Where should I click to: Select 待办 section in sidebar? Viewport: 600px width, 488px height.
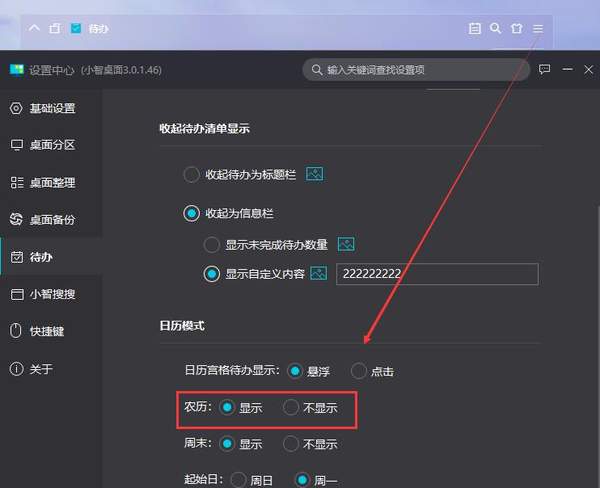point(51,257)
